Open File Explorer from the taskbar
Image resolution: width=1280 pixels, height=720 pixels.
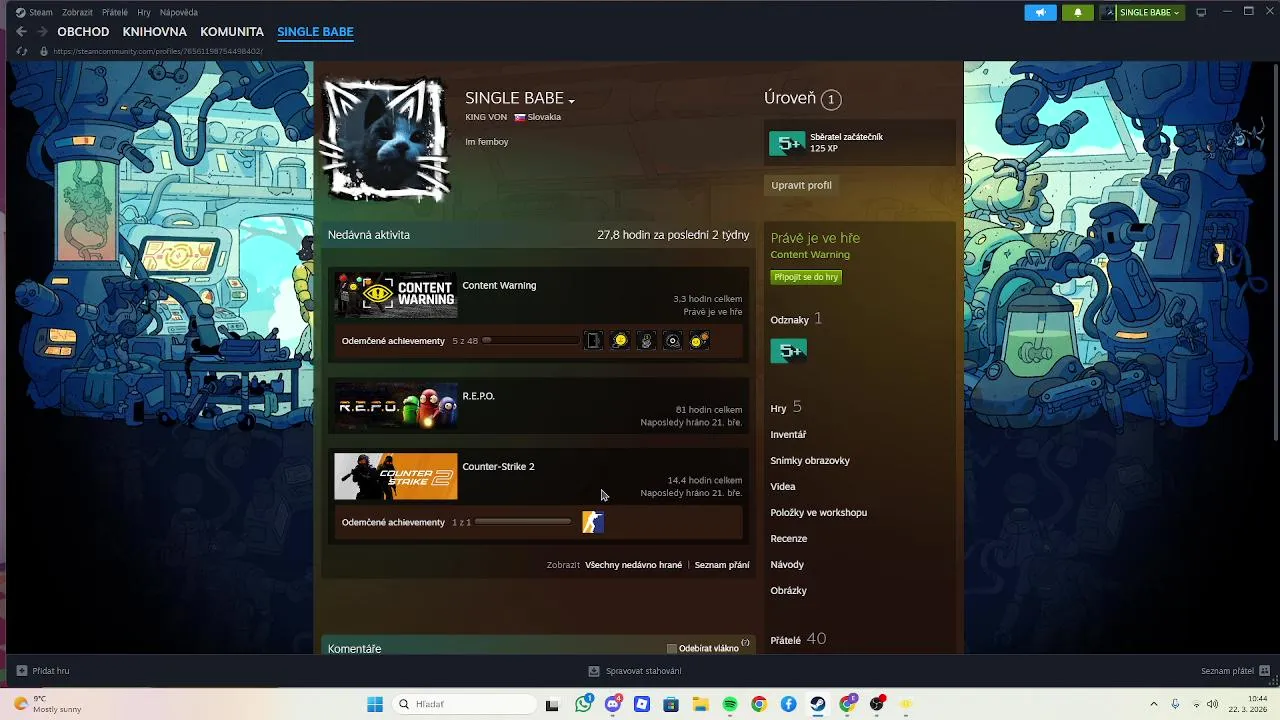700,704
